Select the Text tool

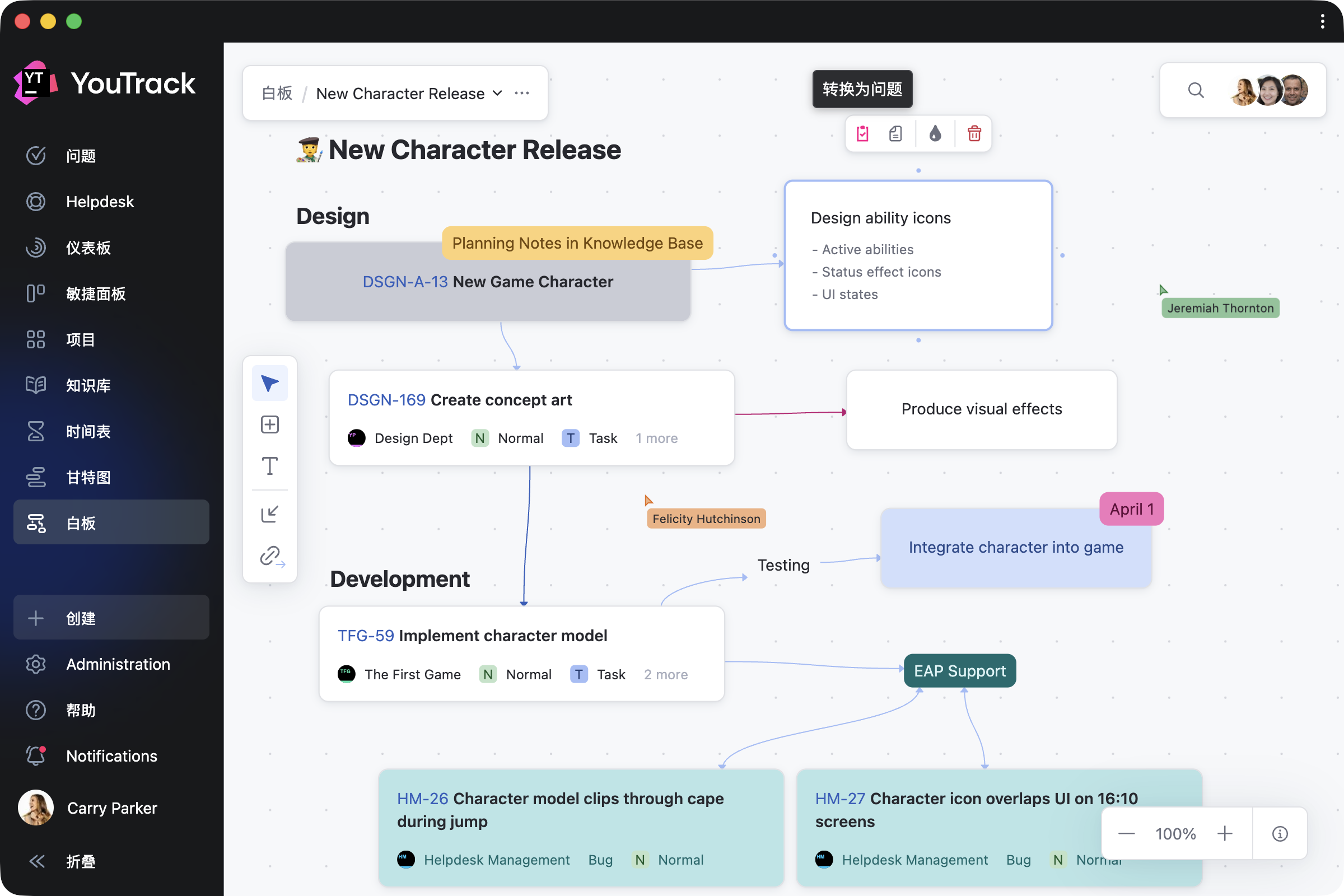[x=270, y=466]
